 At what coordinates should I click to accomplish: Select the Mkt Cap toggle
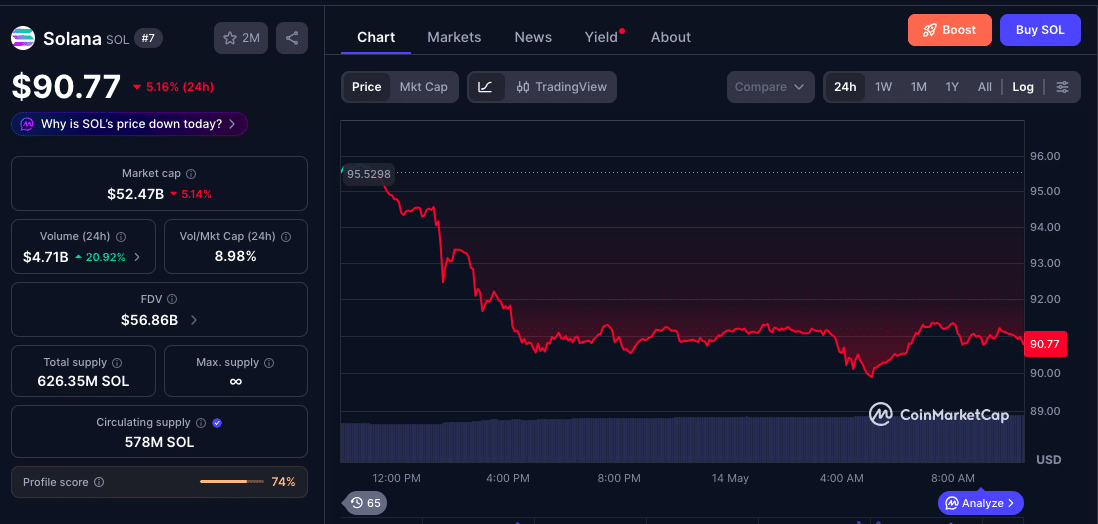424,87
